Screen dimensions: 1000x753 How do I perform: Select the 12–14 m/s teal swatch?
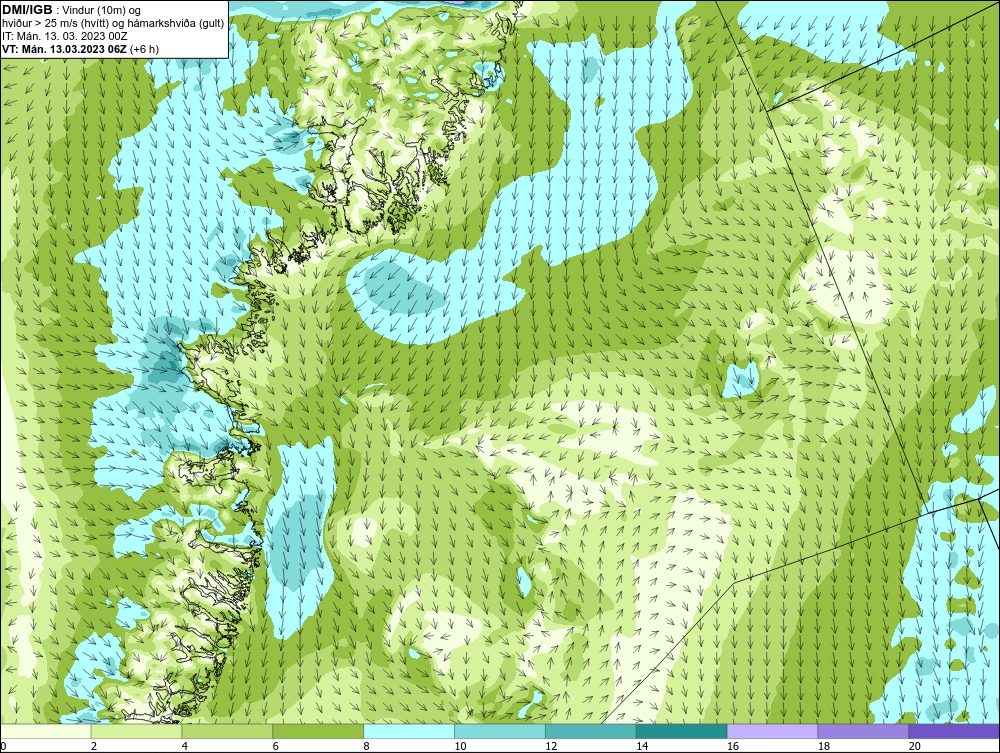591,731
